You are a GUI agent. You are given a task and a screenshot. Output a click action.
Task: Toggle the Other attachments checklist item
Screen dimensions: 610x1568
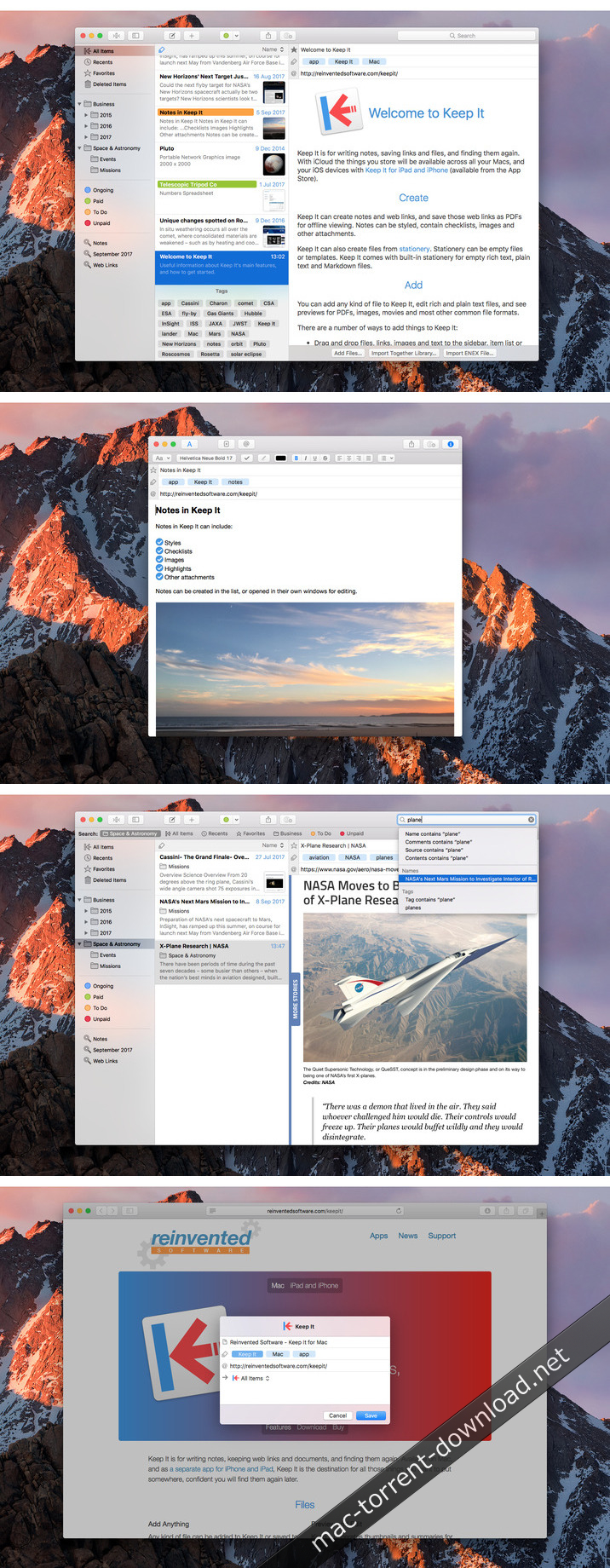tap(159, 577)
